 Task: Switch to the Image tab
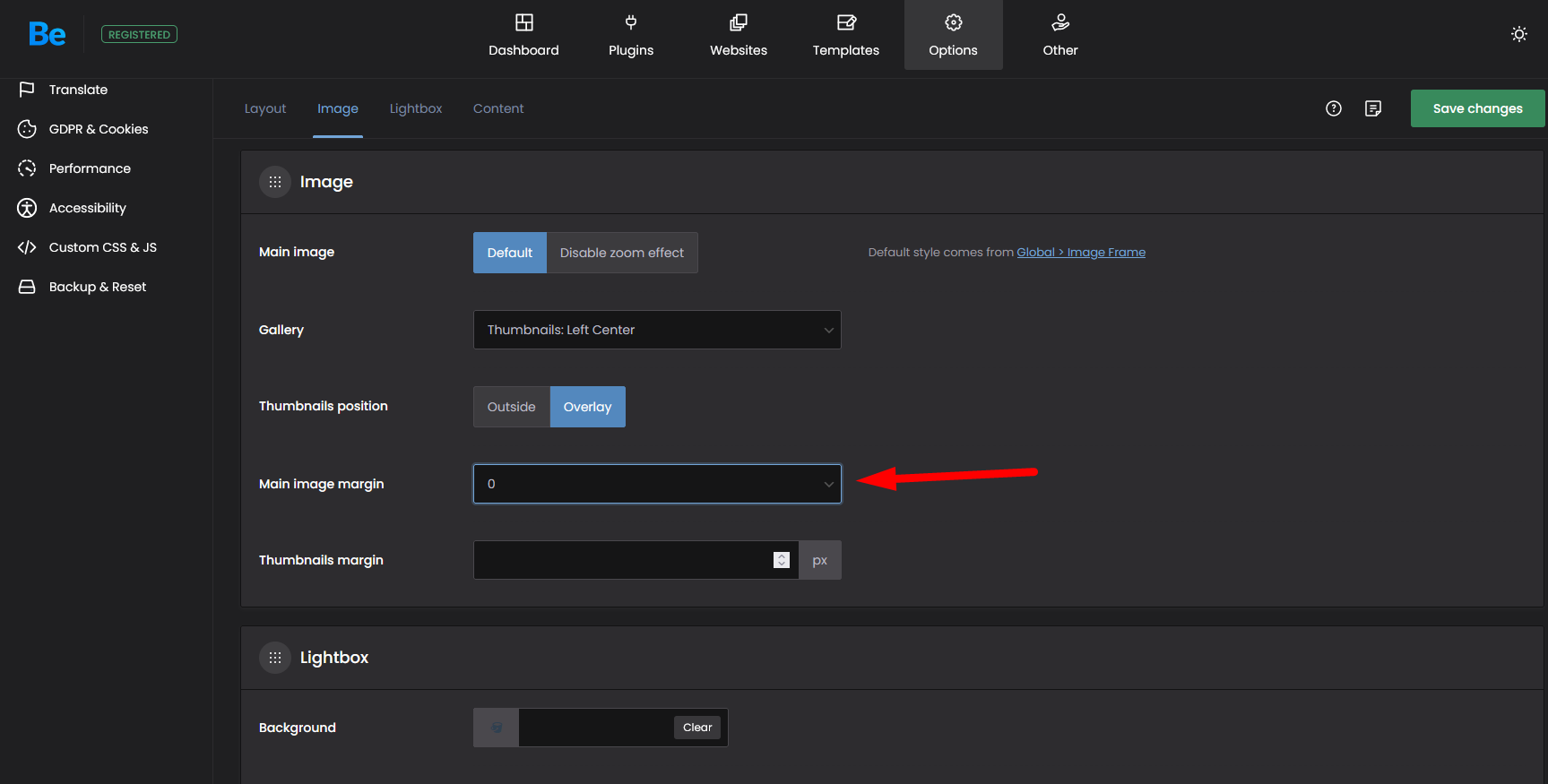338,108
